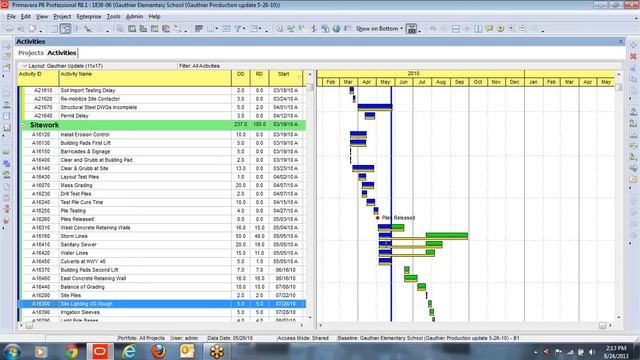The image size is (640, 360).
Task: Click the Add icon in command bar
Action: click(633, 45)
